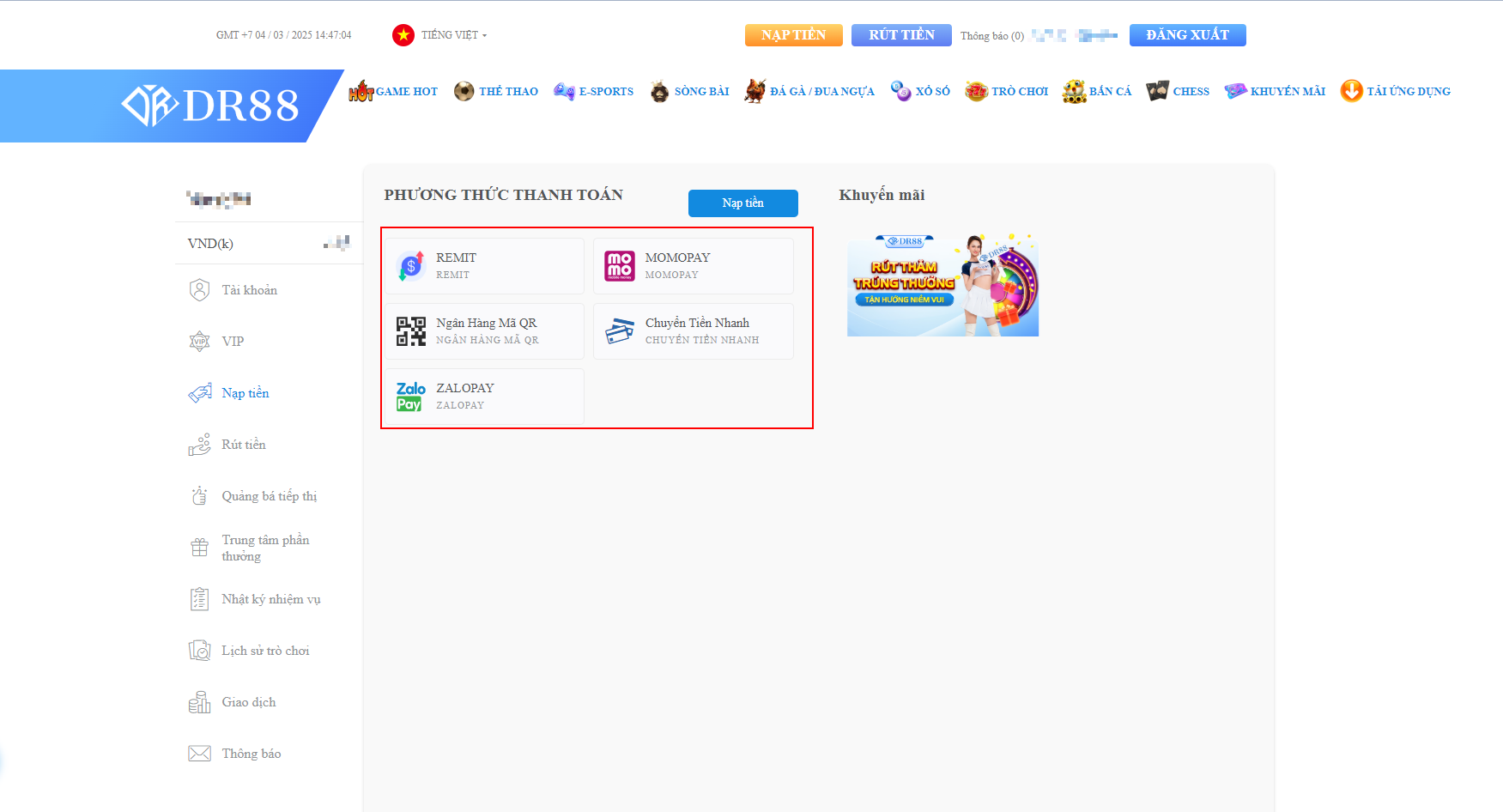This screenshot has height=812, width=1503.
Task: Click the soccer ball sports icon
Action: [x=464, y=91]
